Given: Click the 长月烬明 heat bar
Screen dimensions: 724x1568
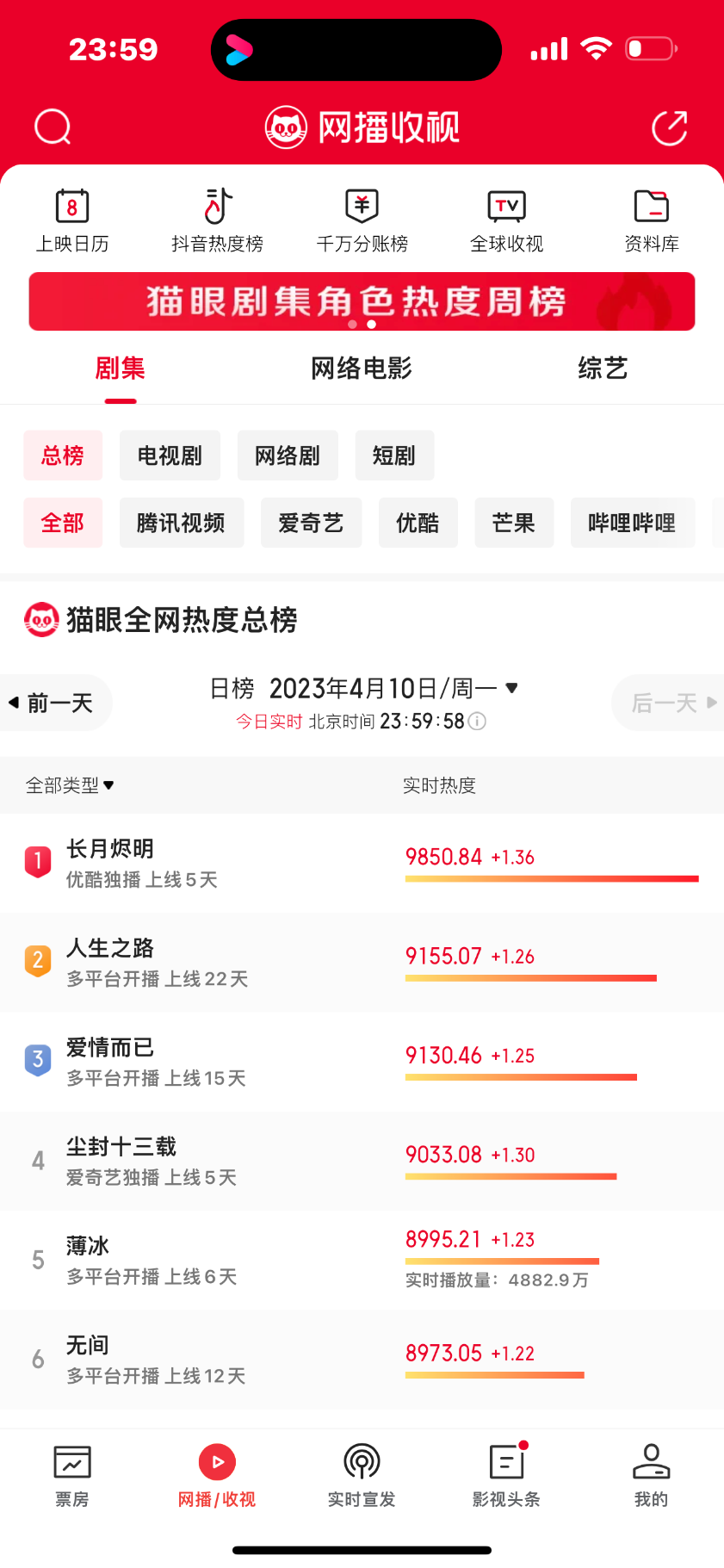Looking at the screenshot, I should coord(551,879).
